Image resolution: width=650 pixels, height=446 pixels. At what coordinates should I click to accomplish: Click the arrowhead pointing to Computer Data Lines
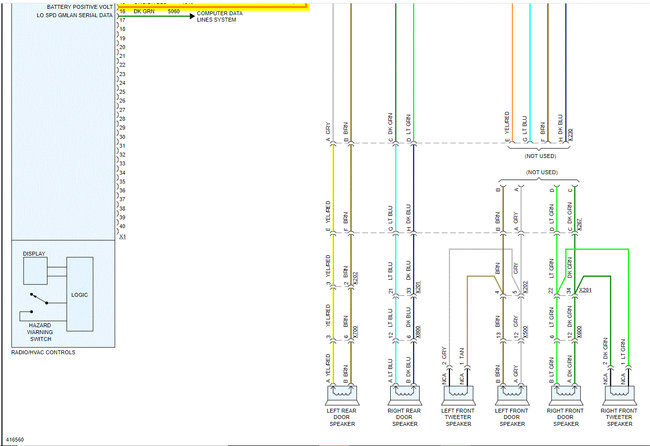point(192,16)
